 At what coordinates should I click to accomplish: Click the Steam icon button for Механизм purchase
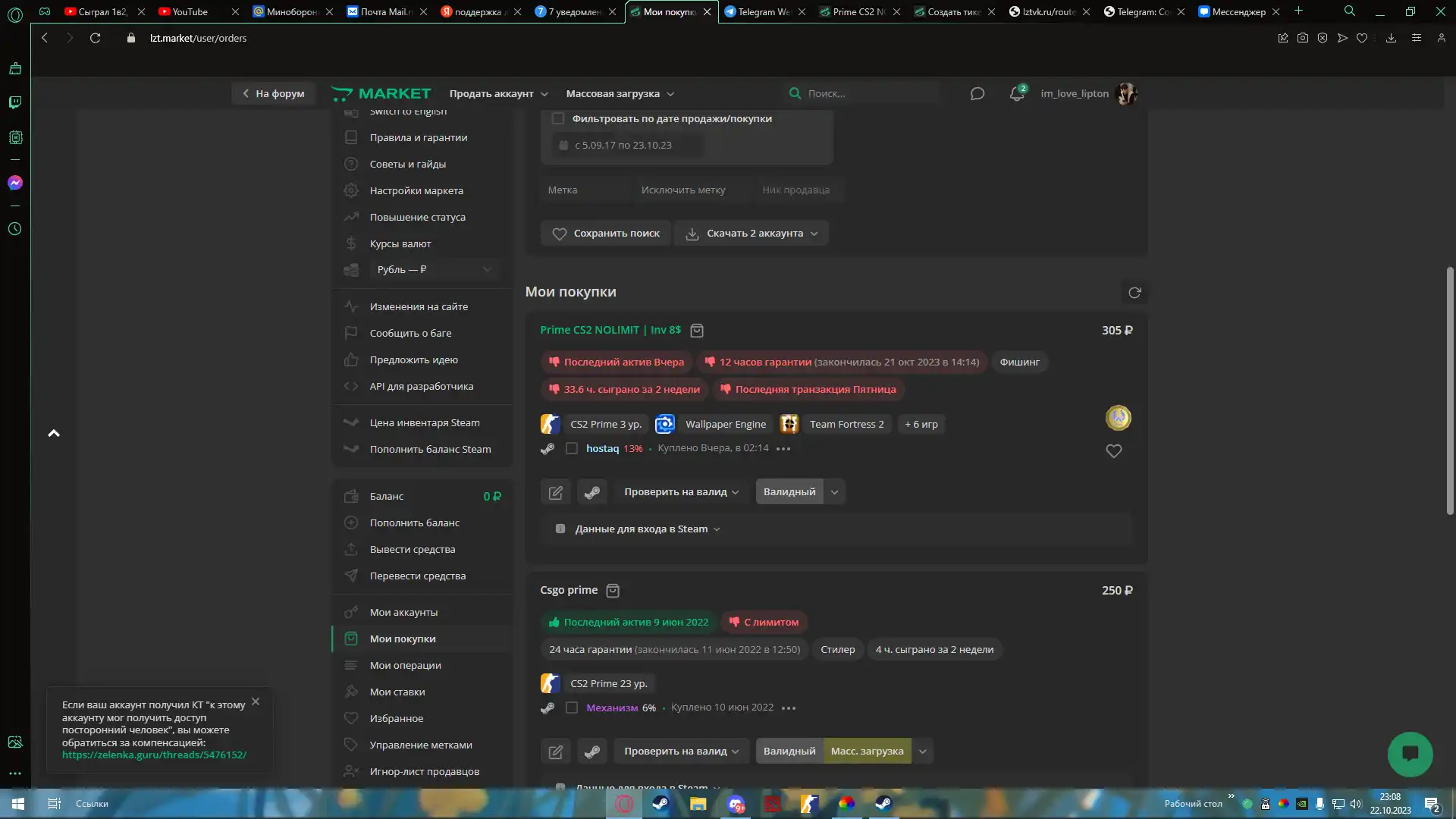click(592, 752)
